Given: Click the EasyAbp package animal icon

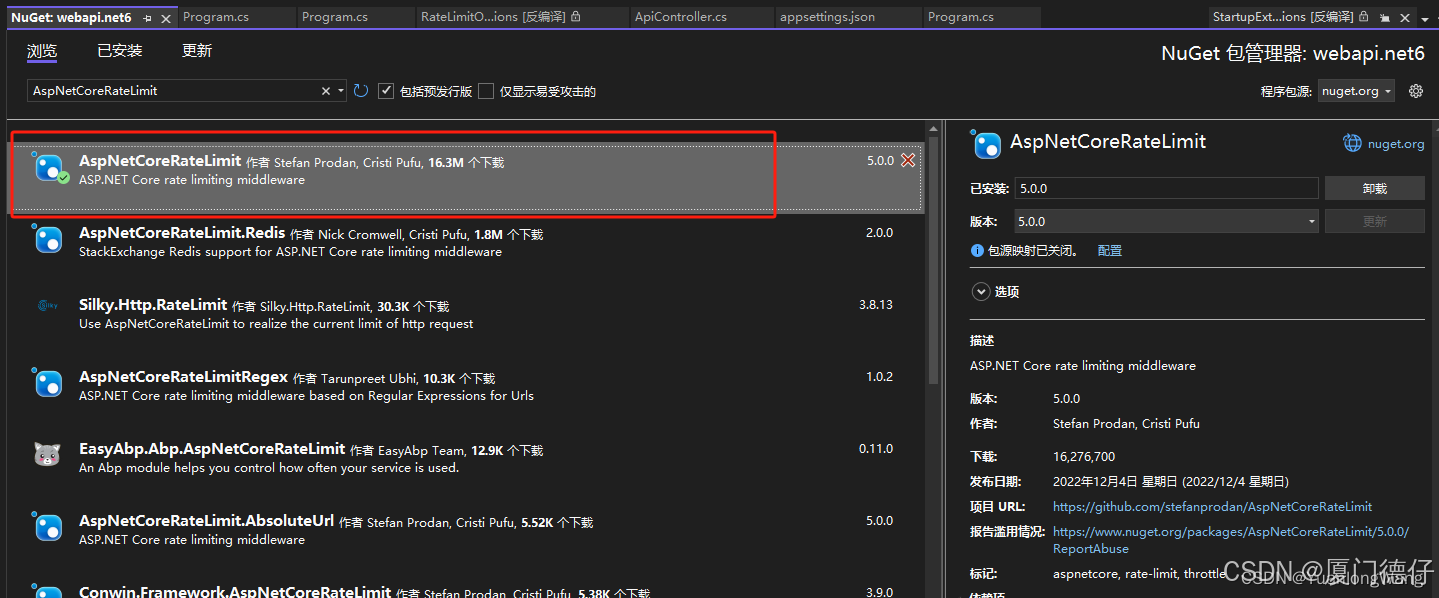Looking at the screenshot, I should [48, 455].
